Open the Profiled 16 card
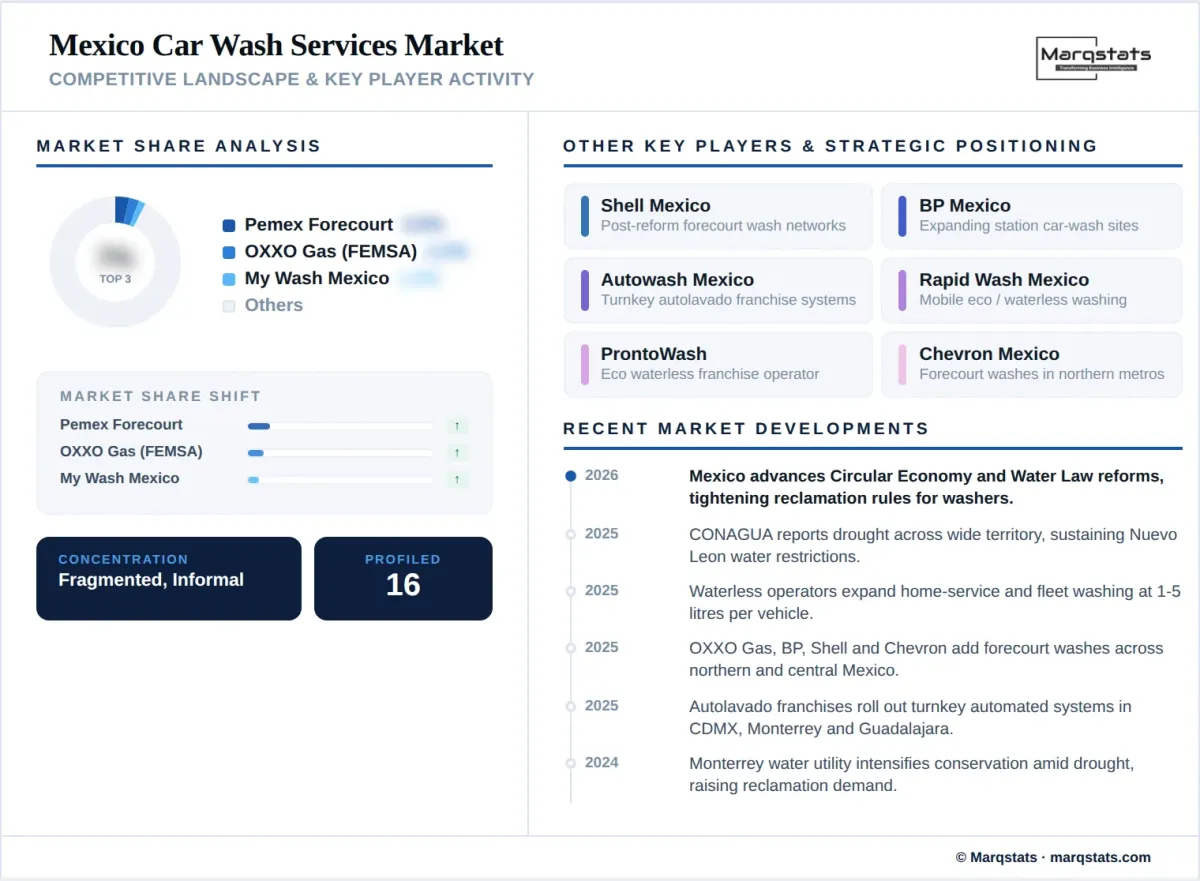This screenshot has height=881, width=1200. point(403,578)
